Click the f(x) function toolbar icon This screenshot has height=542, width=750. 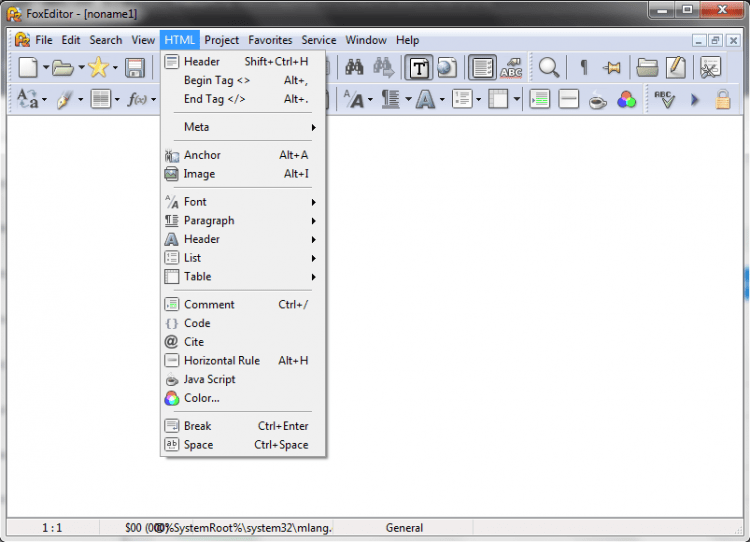pyautogui.click(x=137, y=100)
